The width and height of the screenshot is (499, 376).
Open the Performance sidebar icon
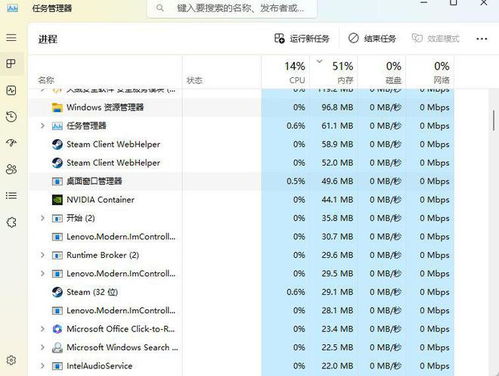[11, 90]
